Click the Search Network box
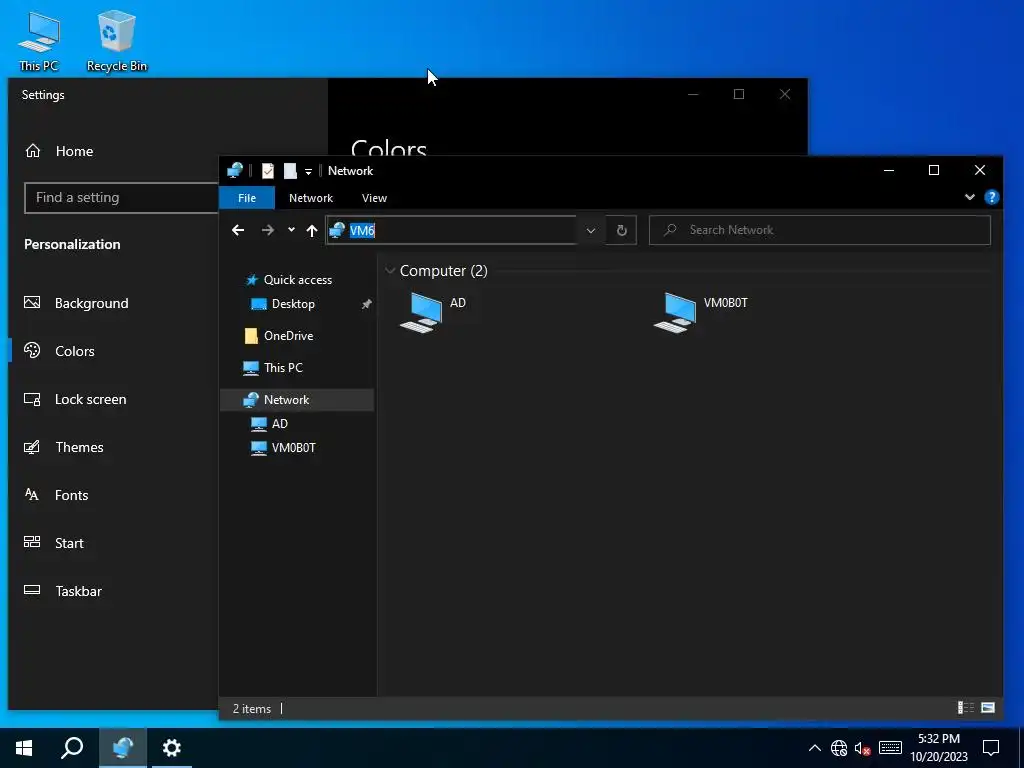The width and height of the screenshot is (1024, 768). pyautogui.click(x=820, y=230)
